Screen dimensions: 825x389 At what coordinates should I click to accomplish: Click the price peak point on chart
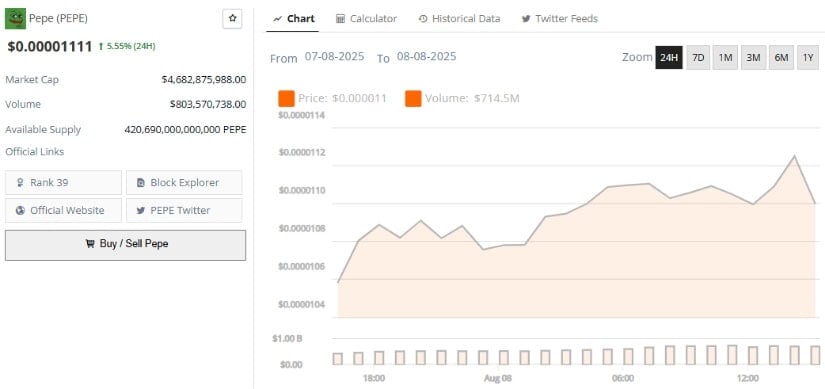tap(794, 156)
